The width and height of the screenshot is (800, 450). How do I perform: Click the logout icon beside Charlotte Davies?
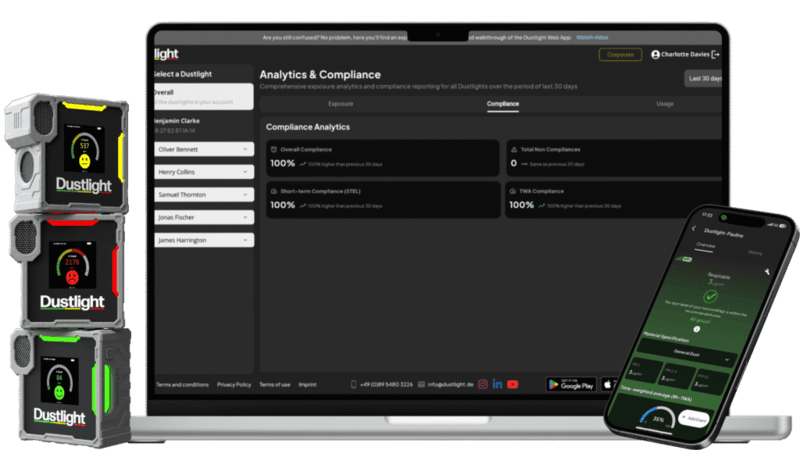coord(715,54)
